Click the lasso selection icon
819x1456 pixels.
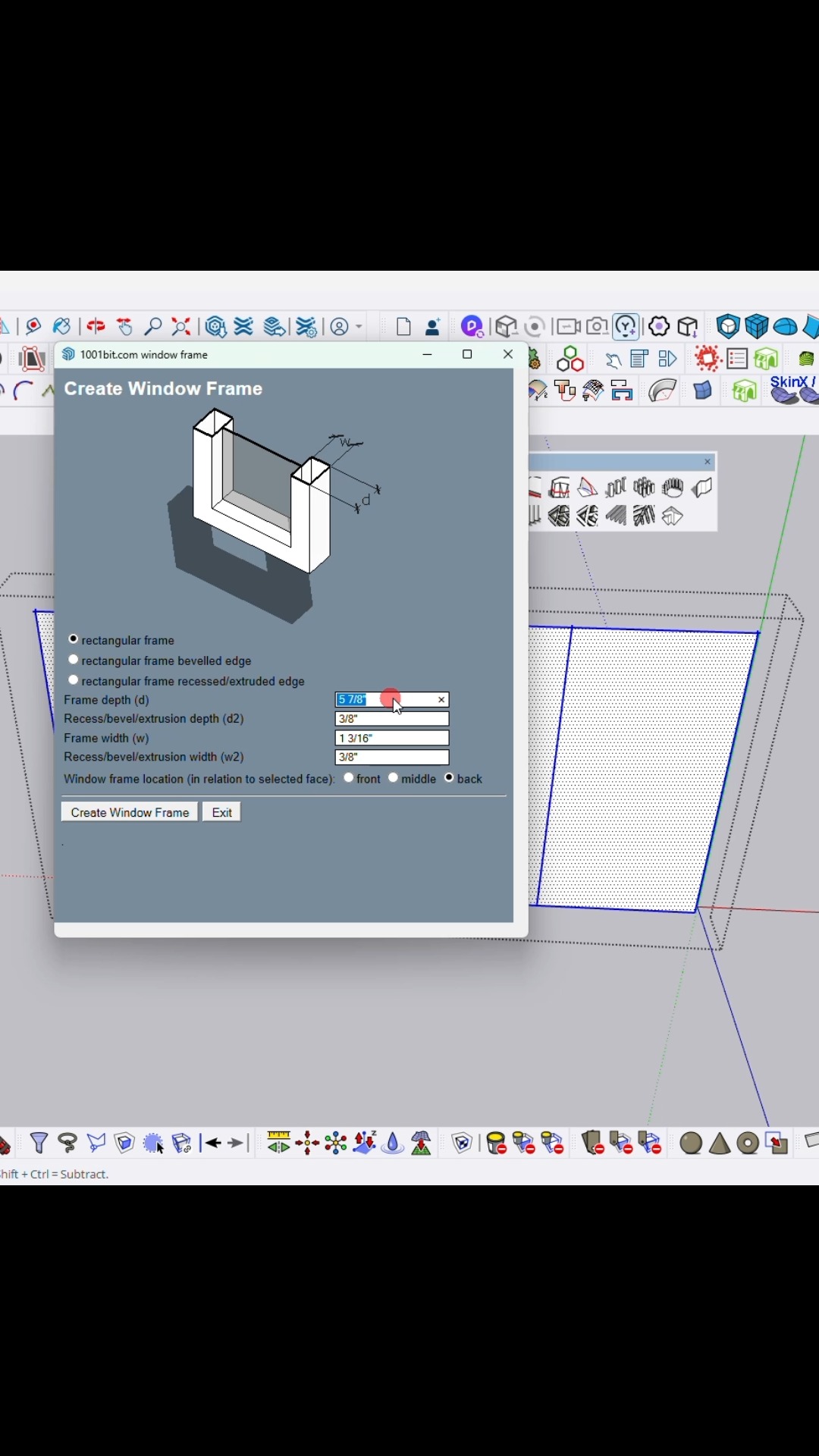coord(67,1143)
